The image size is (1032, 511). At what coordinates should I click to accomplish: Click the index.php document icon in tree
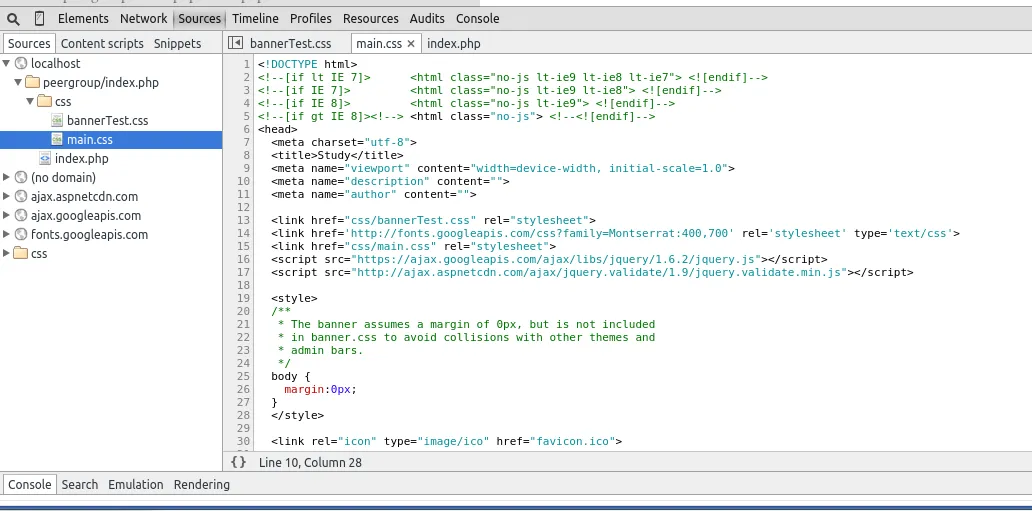45,159
